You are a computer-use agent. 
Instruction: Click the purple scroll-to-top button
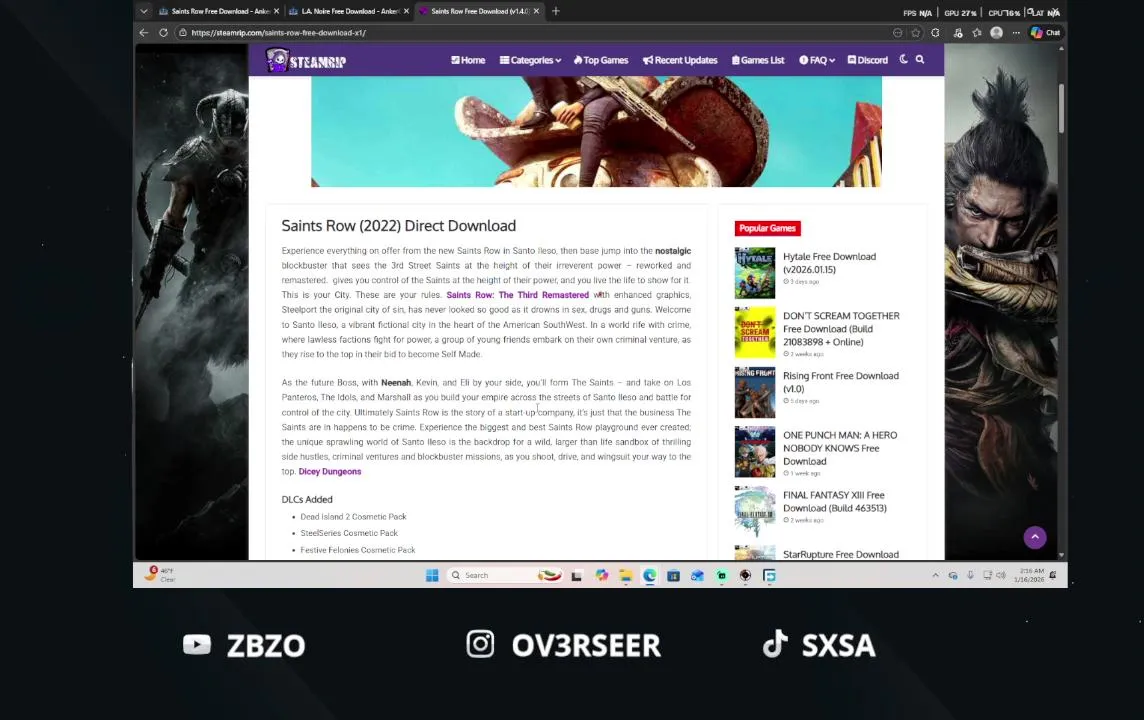coord(1035,538)
